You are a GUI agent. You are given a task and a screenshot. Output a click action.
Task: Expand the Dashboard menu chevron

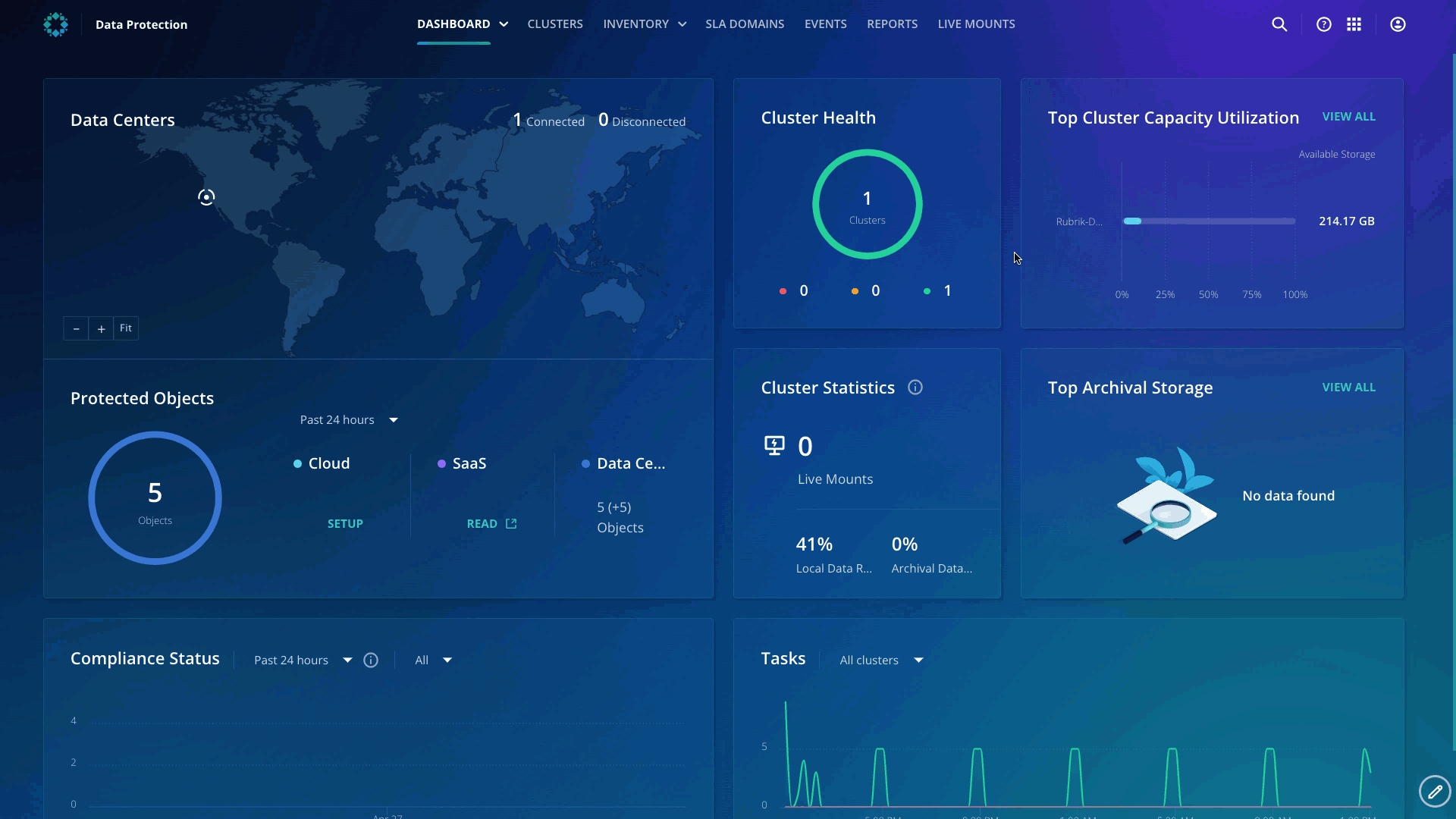coord(504,24)
